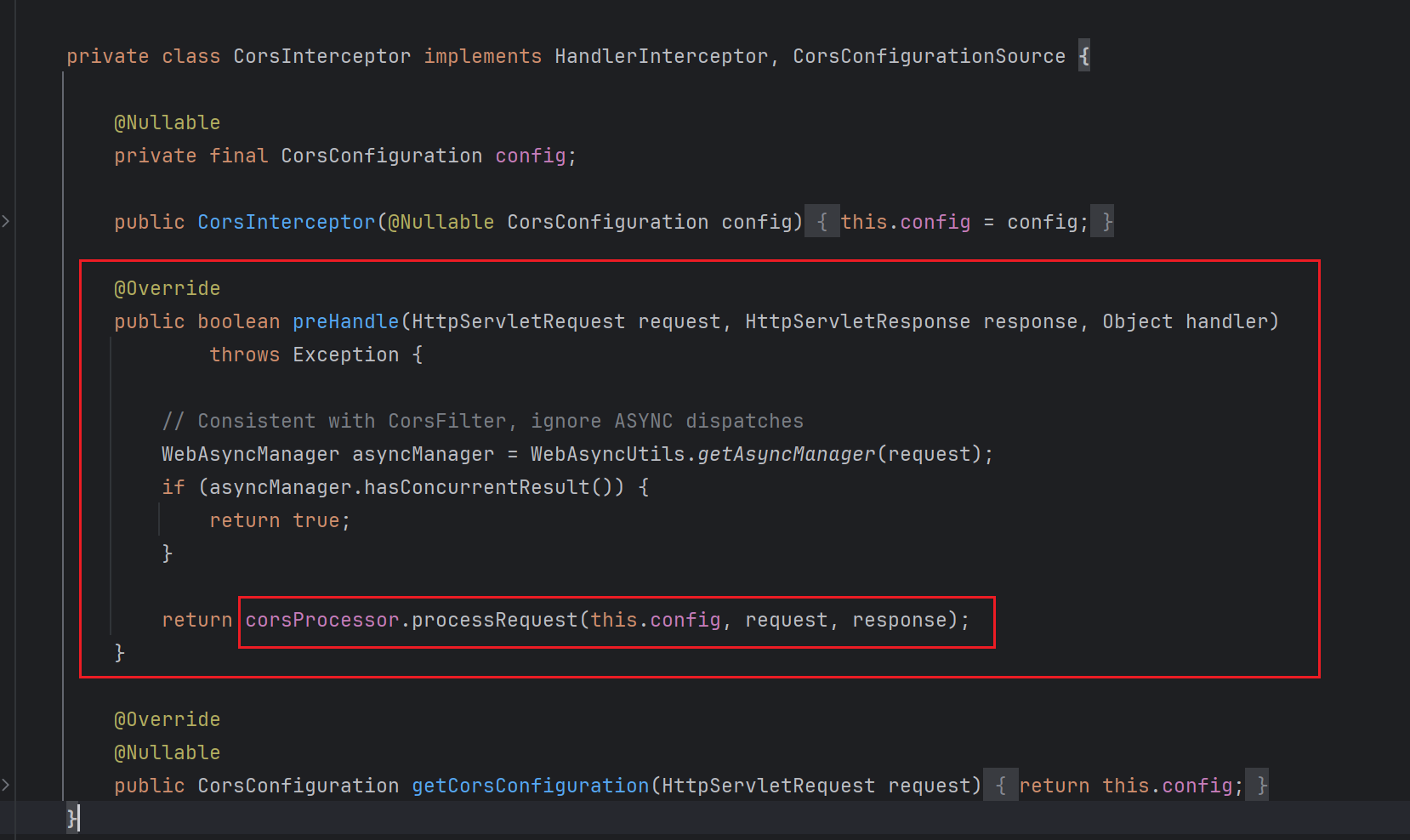The height and width of the screenshot is (840, 1410).
Task: Click the hasConcurrentResult method call
Action: click(x=476, y=487)
